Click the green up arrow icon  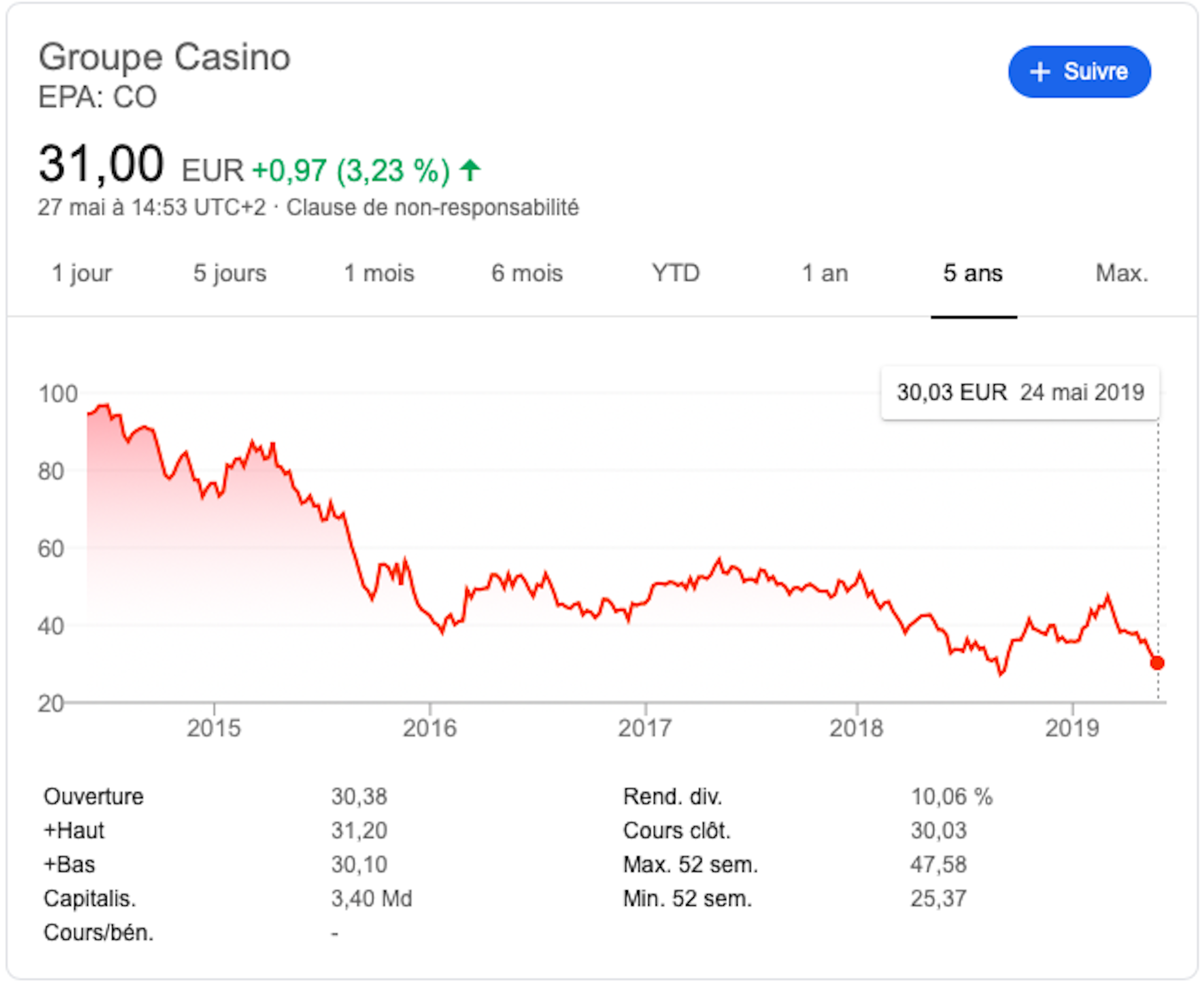[x=469, y=170]
